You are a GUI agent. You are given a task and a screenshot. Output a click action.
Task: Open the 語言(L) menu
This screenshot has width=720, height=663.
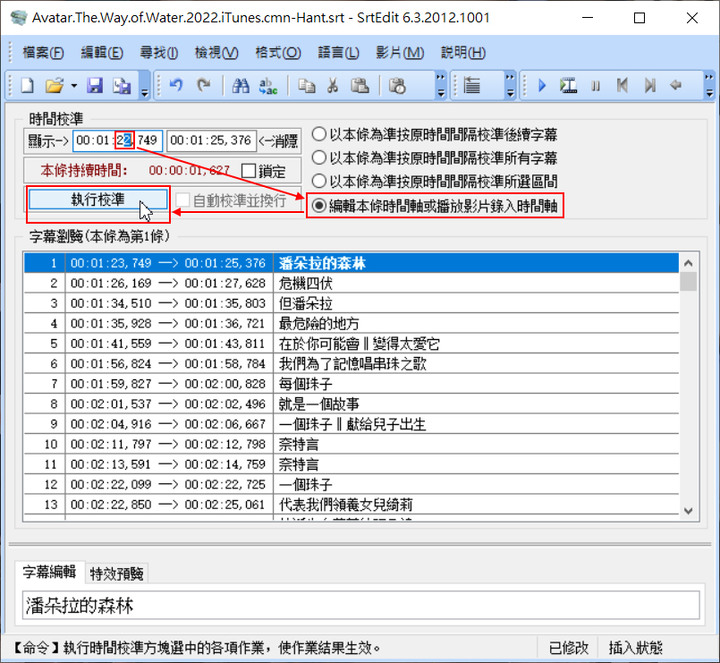pyautogui.click(x=338, y=53)
